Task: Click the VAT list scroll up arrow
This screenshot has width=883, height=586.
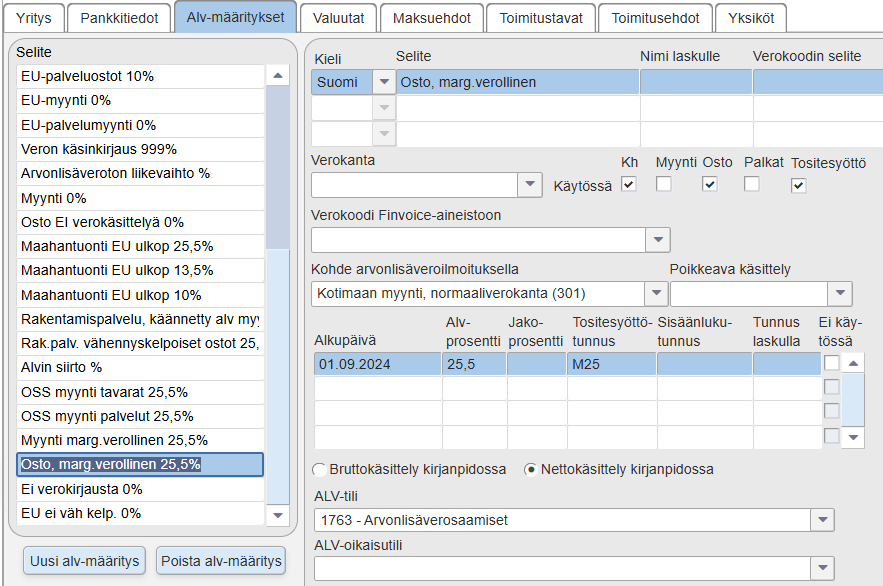Action: pos(278,75)
